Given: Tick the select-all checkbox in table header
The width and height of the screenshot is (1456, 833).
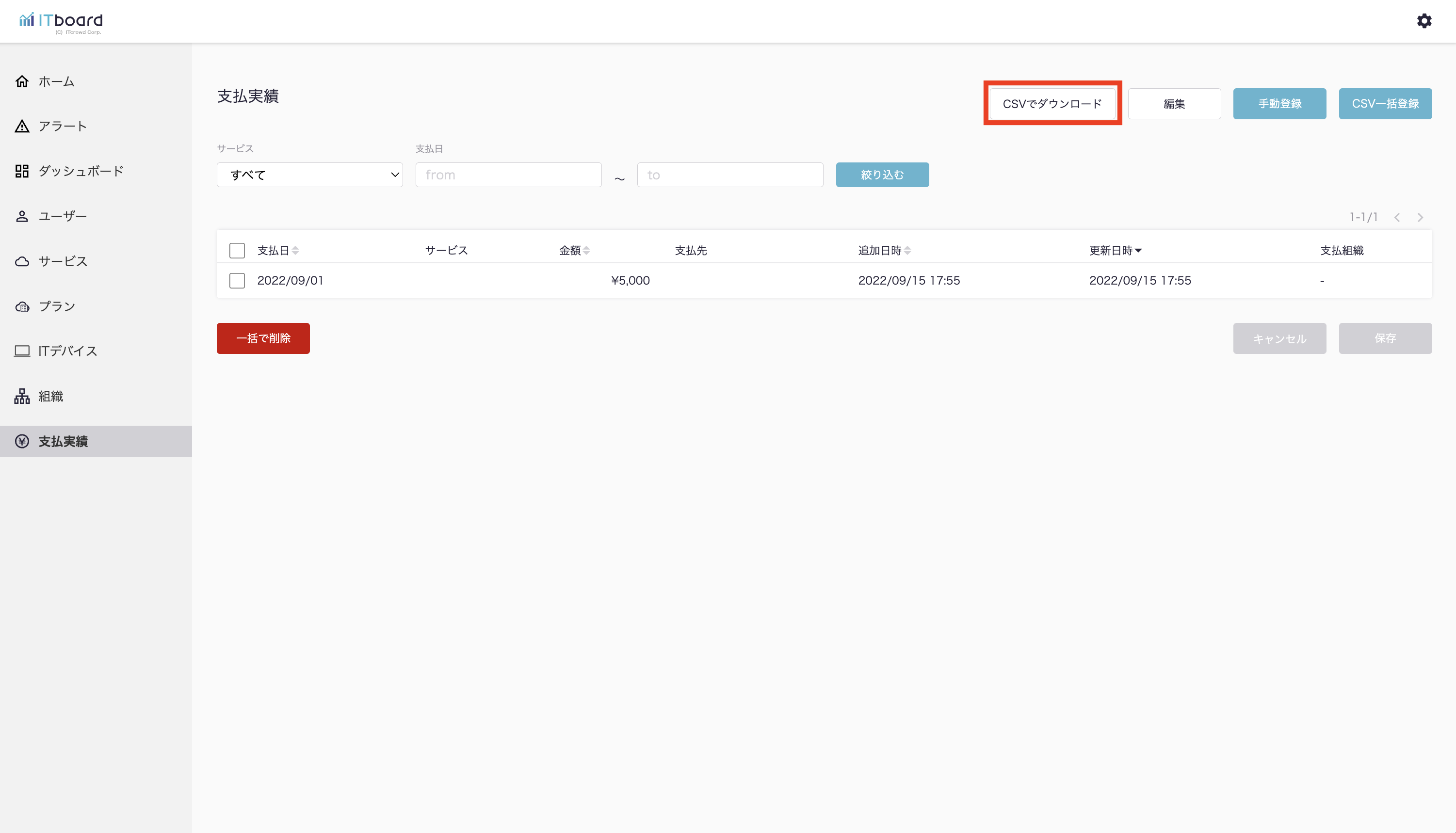Looking at the screenshot, I should tap(237, 251).
